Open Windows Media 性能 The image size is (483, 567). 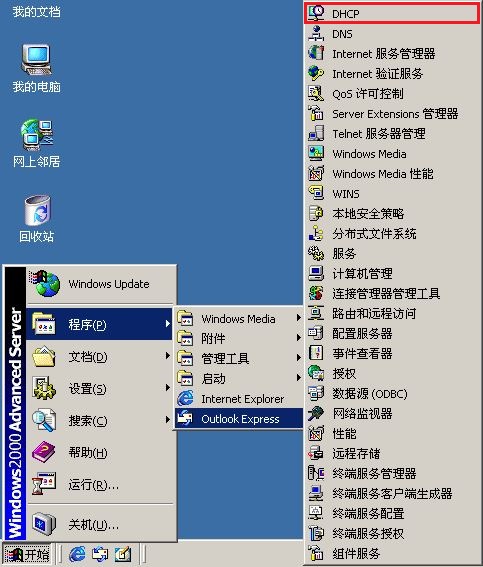(x=392, y=174)
